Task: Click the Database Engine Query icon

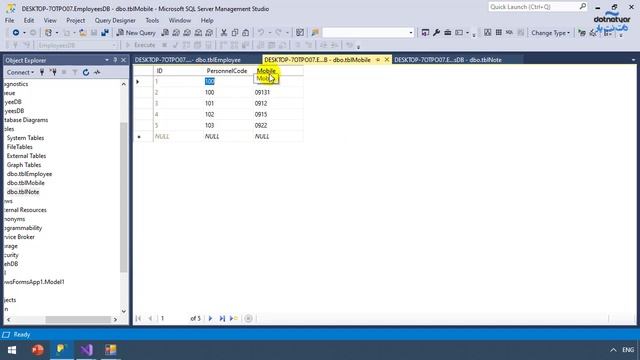Action: pyautogui.click(x=165, y=33)
